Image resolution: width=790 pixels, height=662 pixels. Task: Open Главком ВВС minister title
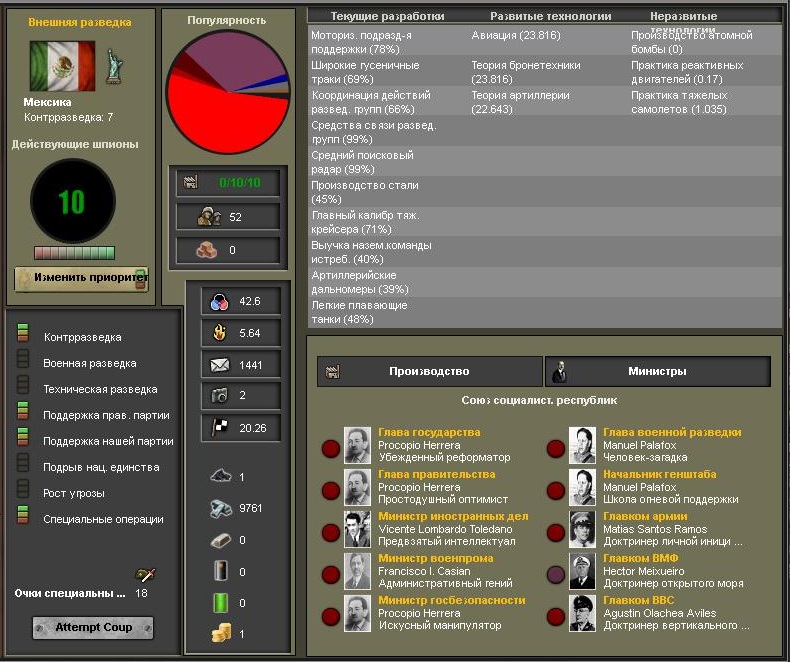tap(638, 601)
